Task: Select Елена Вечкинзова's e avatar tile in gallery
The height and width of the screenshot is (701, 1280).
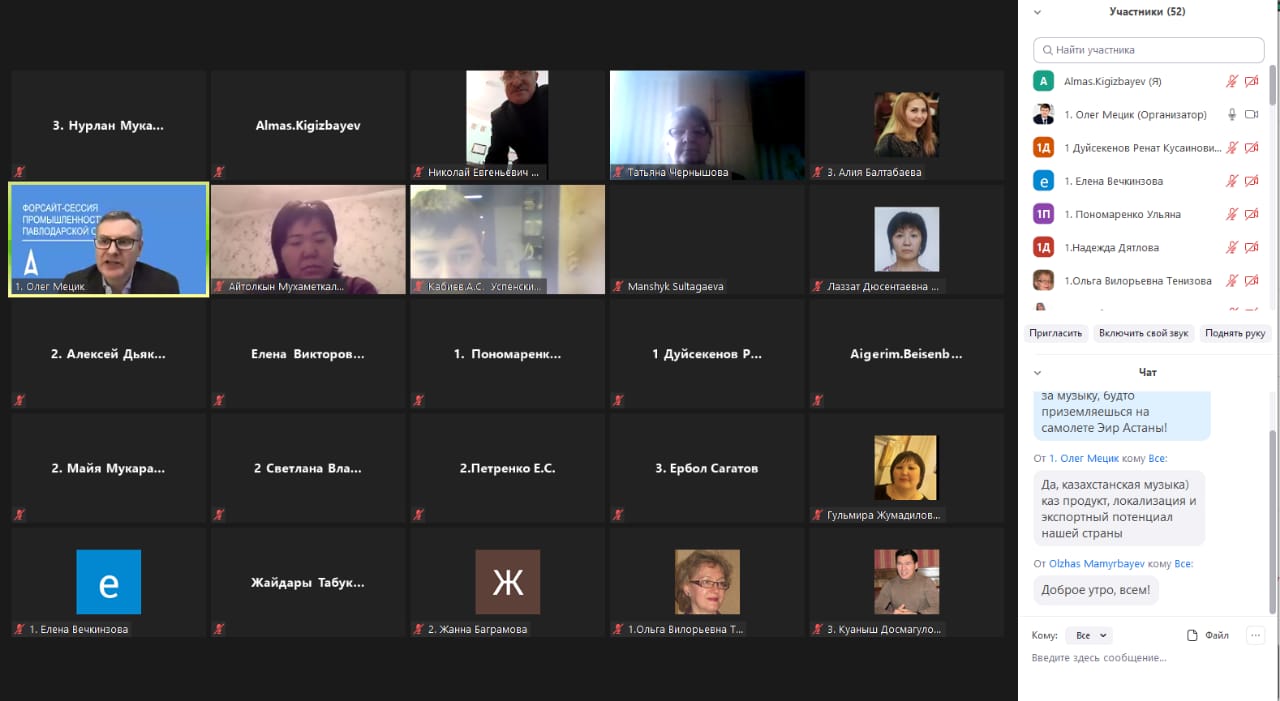Action: pyautogui.click(x=108, y=582)
